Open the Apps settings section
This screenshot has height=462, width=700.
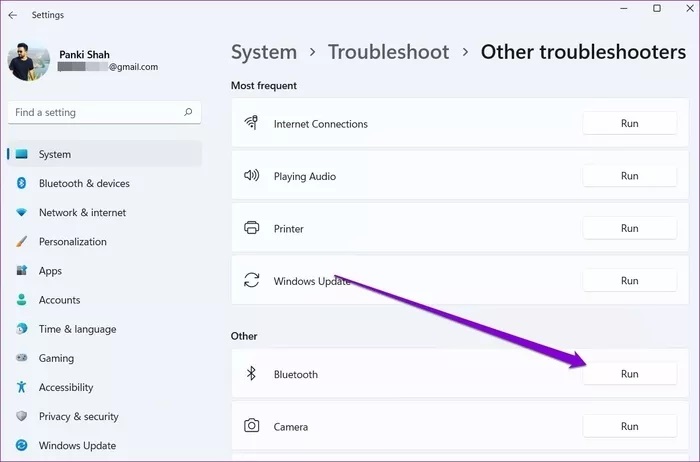click(50, 271)
